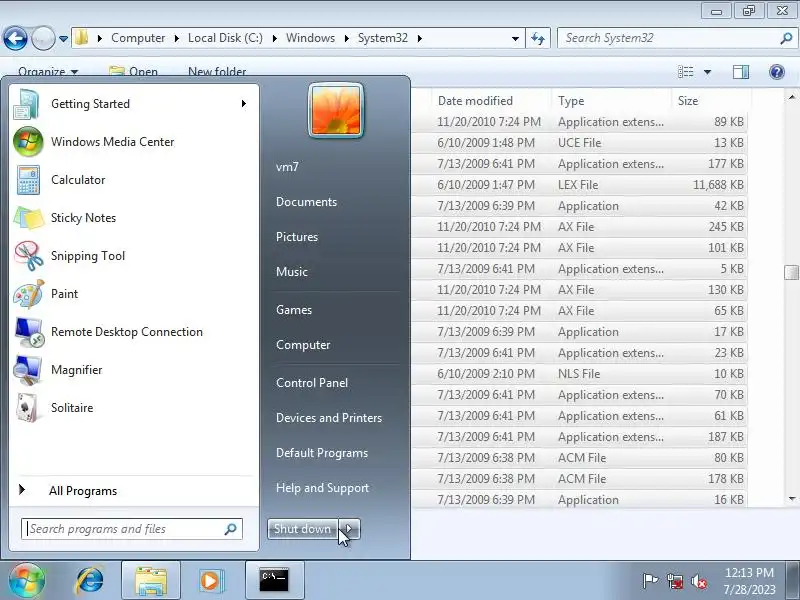Open Documents from Start menu

coord(306,202)
